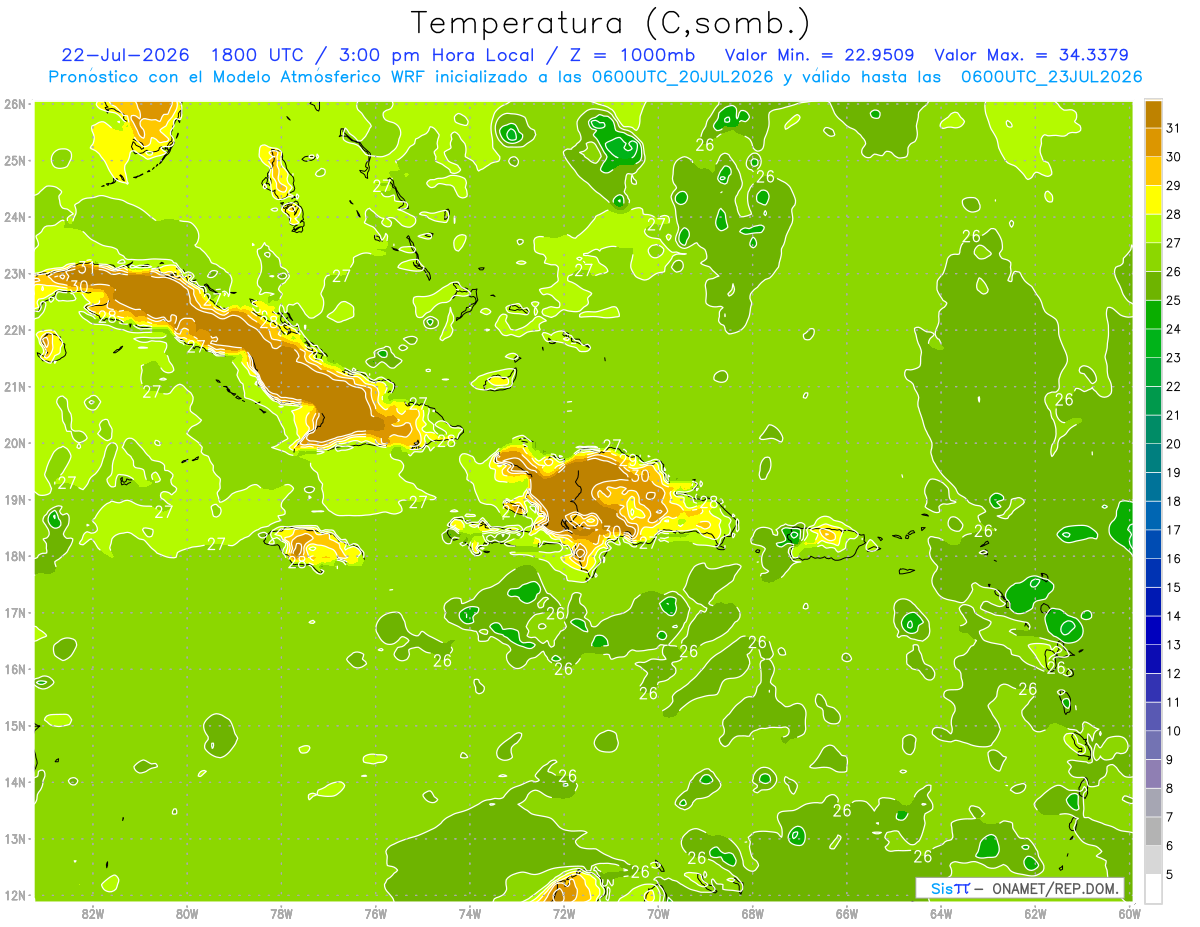Click the "76W" longitude axis label
The image size is (1200, 927).
pyautogui.click(x=375, y=913)
